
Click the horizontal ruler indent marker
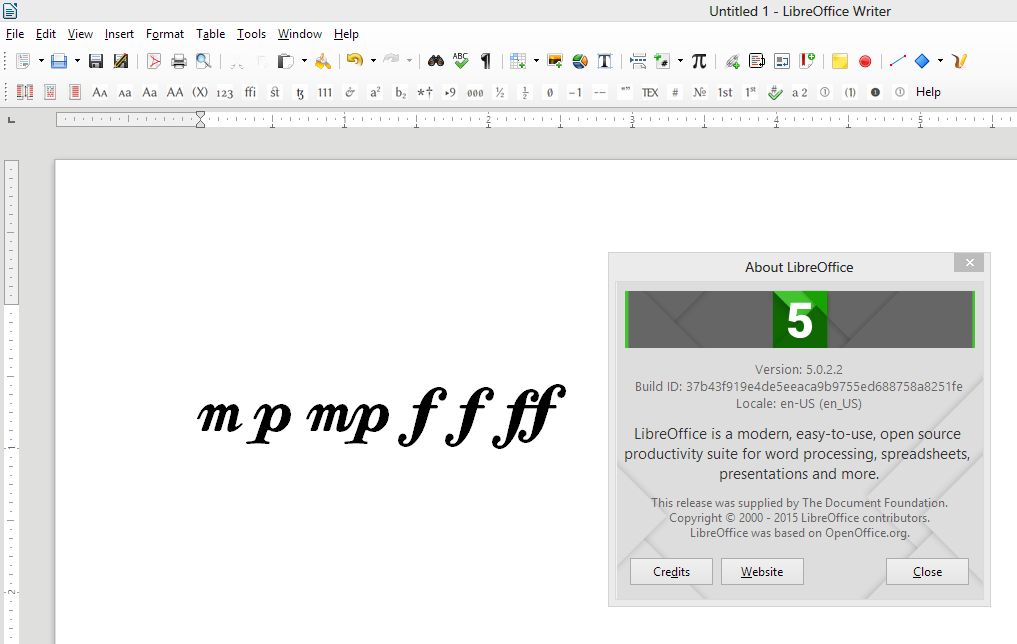(200, 119)
